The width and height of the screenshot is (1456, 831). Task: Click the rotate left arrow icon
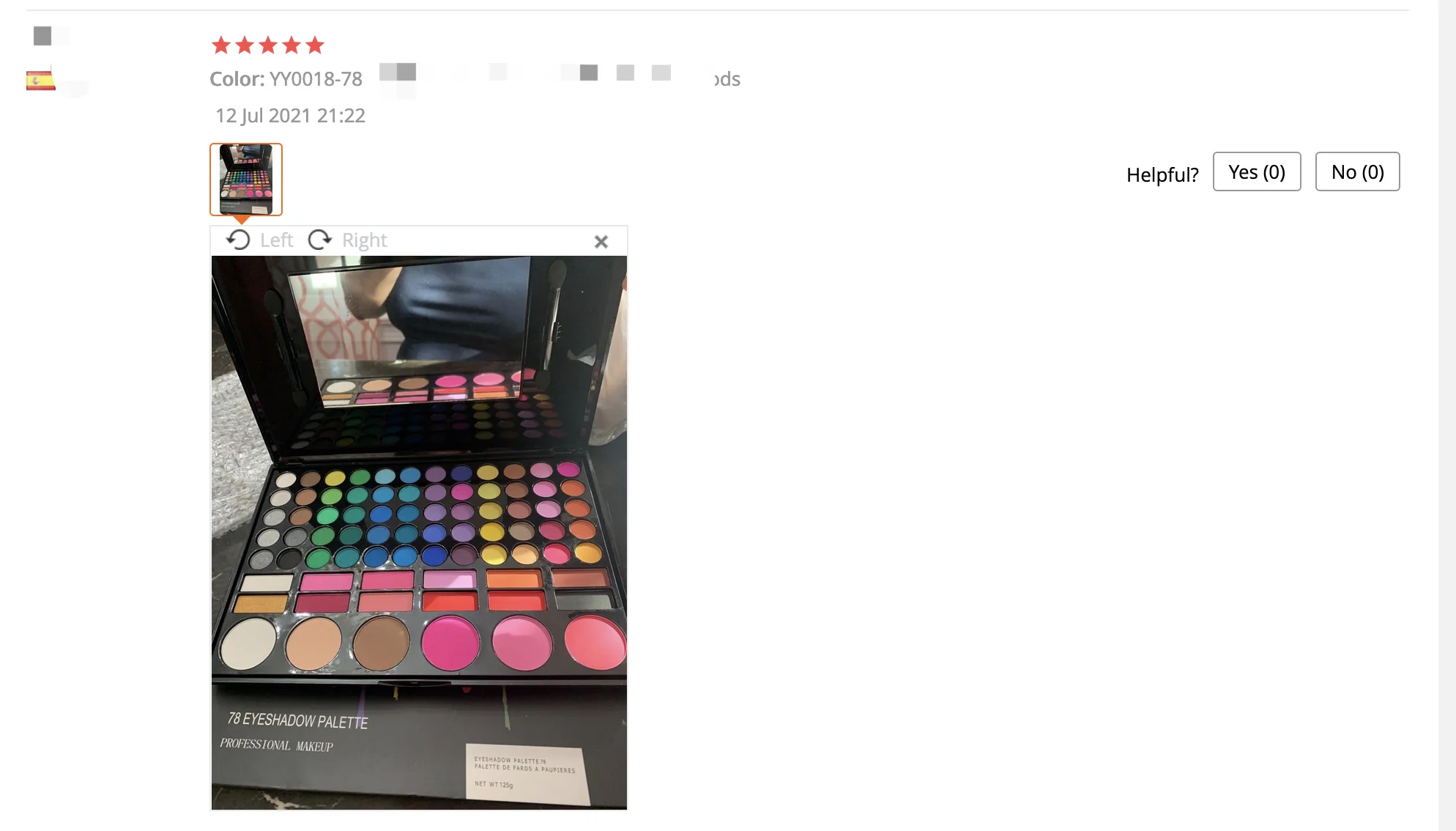[x=238, y=240]
